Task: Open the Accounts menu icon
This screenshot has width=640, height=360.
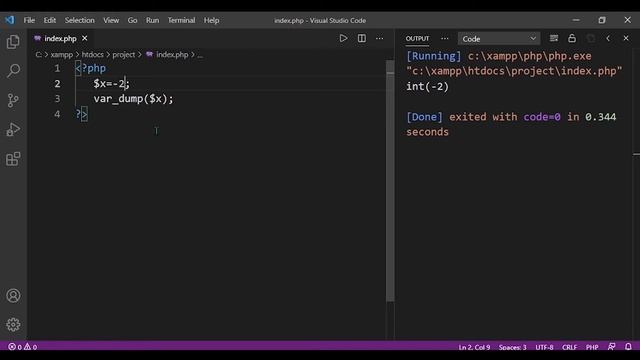Action: [13, 296]
